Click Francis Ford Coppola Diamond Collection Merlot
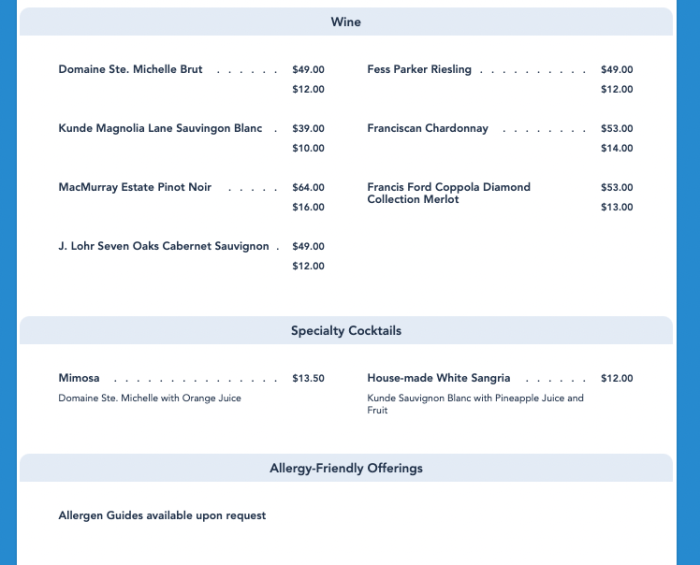The image size is (700, 565). pos(449,193)
